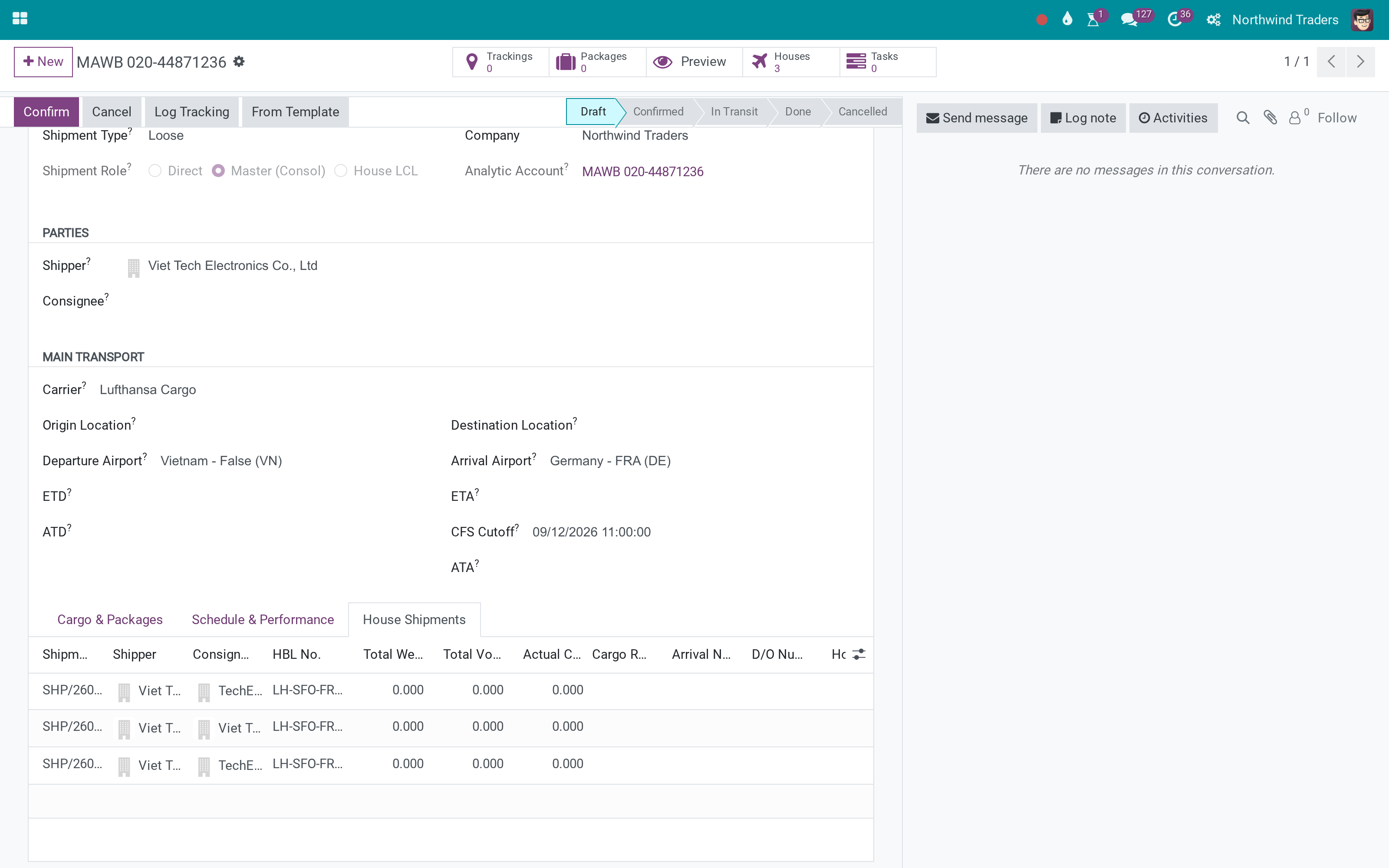1389x868 pixels.
Task: Click the empty Consignee field
Action: [x=287, y=301]
